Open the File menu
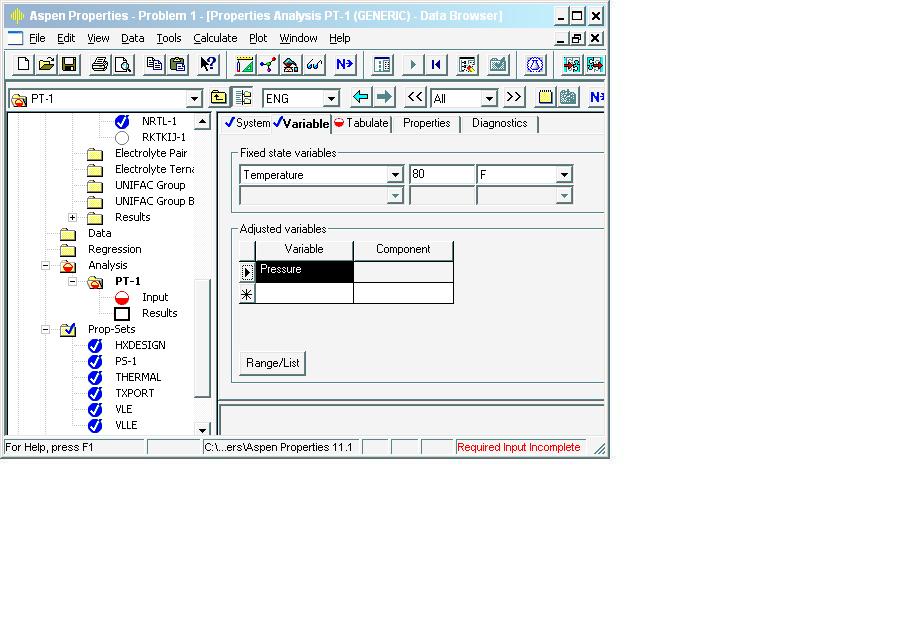Image resolution: width=924 pixels, height=634 pixels. (37, 38)
